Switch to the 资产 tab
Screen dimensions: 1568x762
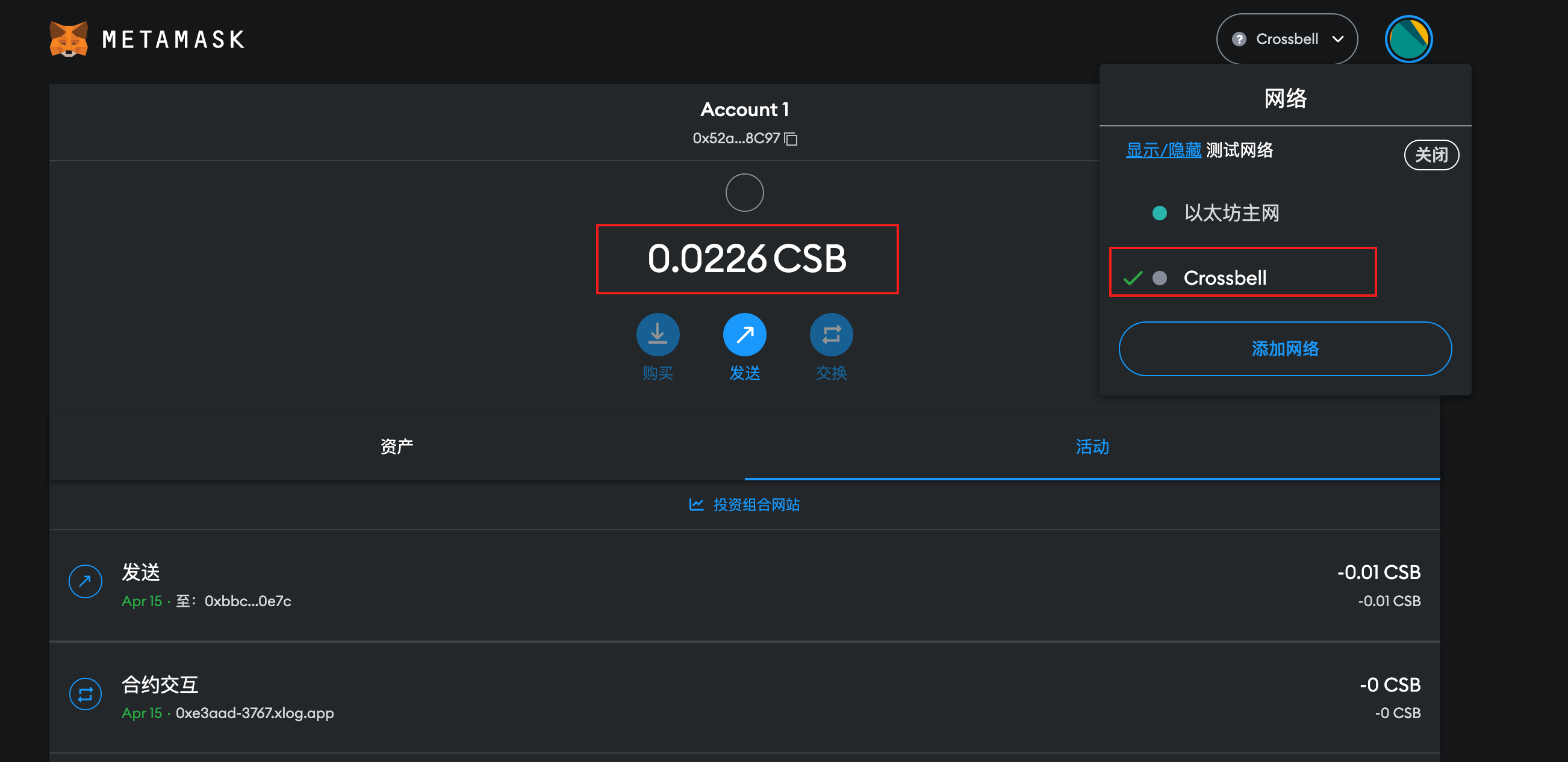(397, 447)
